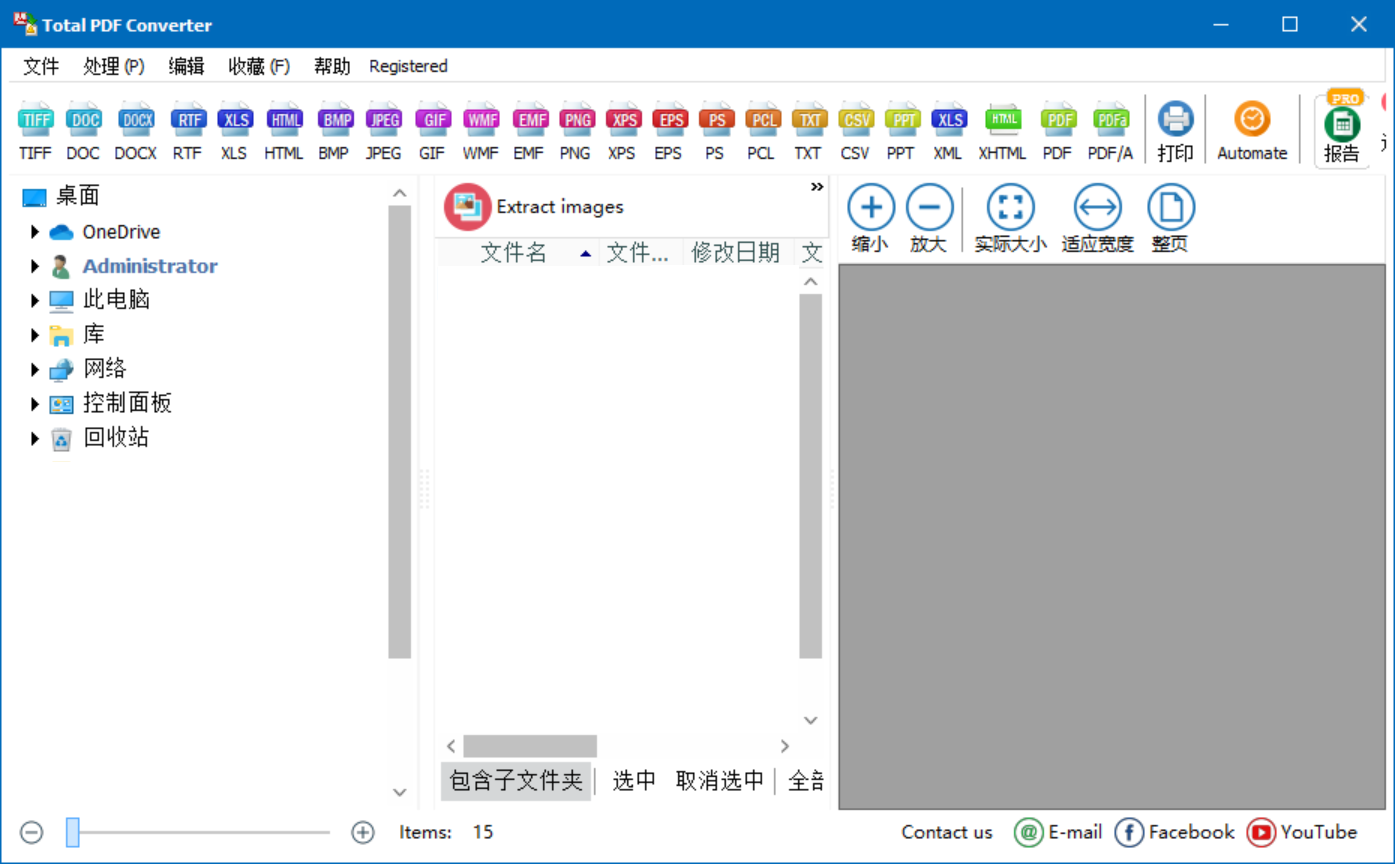
Task: Click the PDF/A conversion icon
Action: pos(1111,130)
